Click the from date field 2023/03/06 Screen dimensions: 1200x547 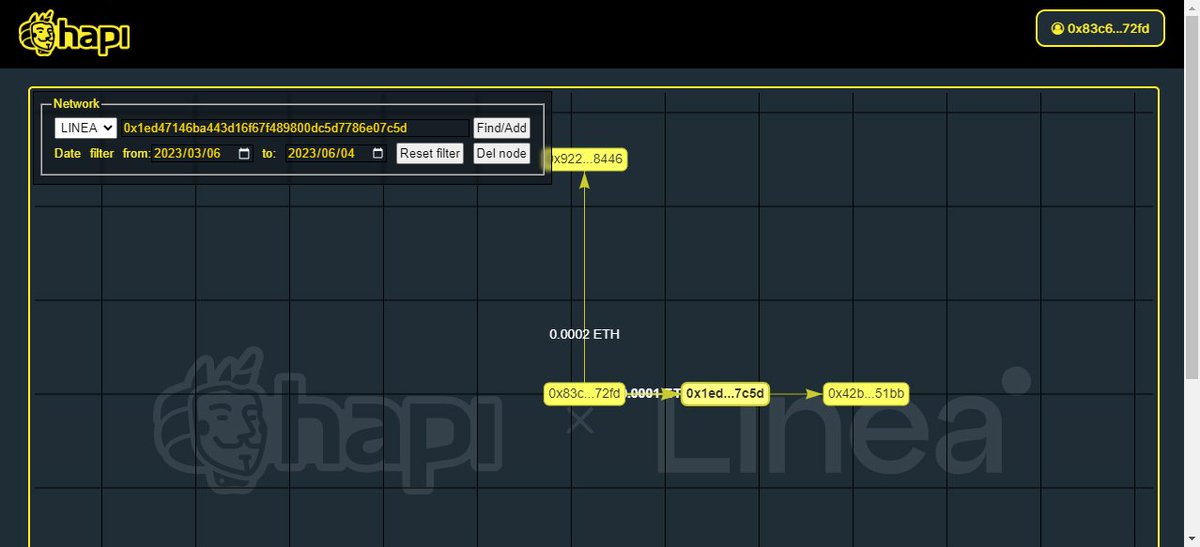click(202, 153)
